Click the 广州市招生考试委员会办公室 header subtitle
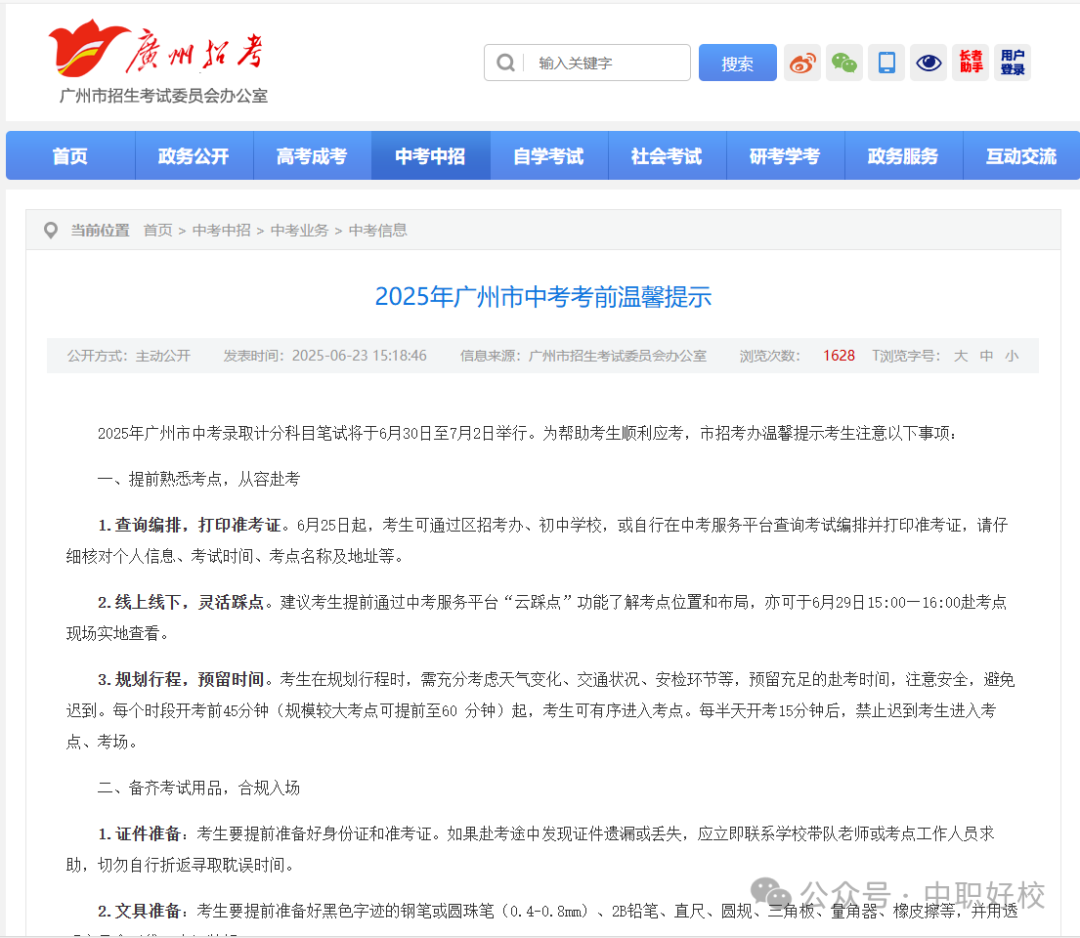 click(163, 96)
